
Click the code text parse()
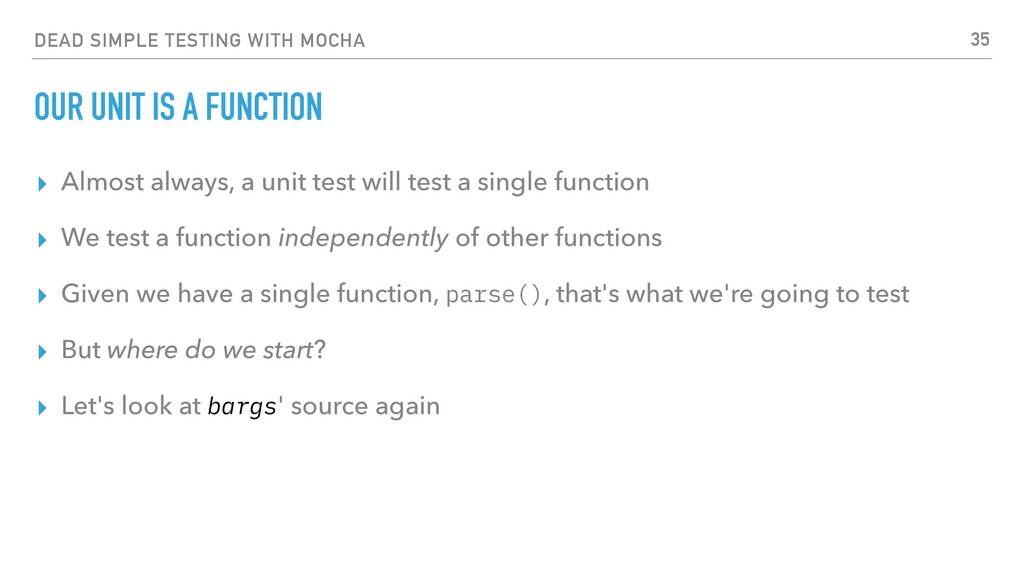click(494, 295)
